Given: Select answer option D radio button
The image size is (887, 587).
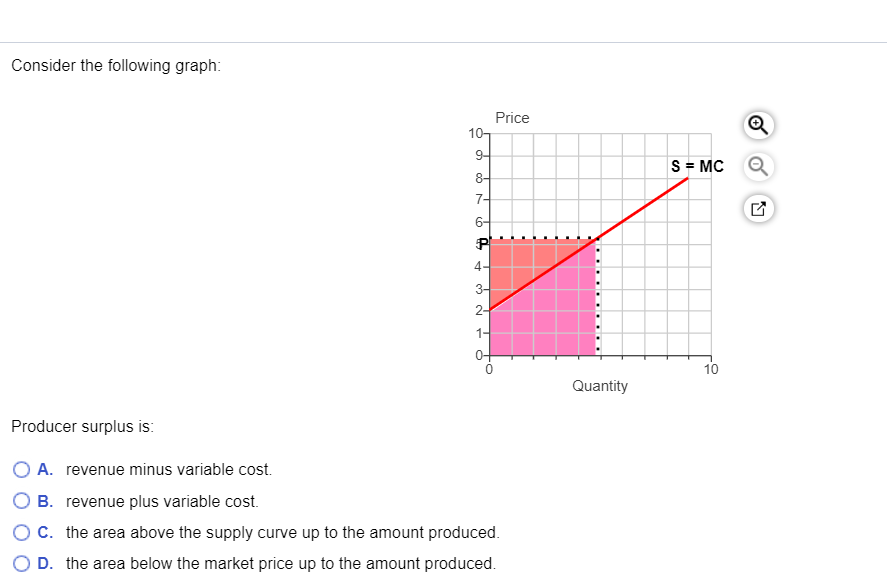Looking at the screenshot, I should [x=21, y=562].
